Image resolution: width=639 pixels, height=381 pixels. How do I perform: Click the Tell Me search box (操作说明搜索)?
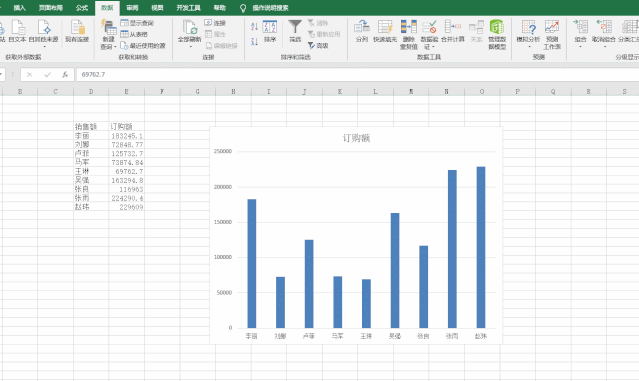tap(270, 8)
